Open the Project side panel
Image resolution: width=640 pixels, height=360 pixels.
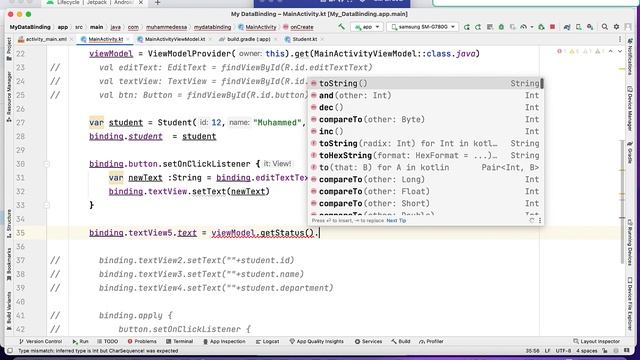[x=9, y=49]
